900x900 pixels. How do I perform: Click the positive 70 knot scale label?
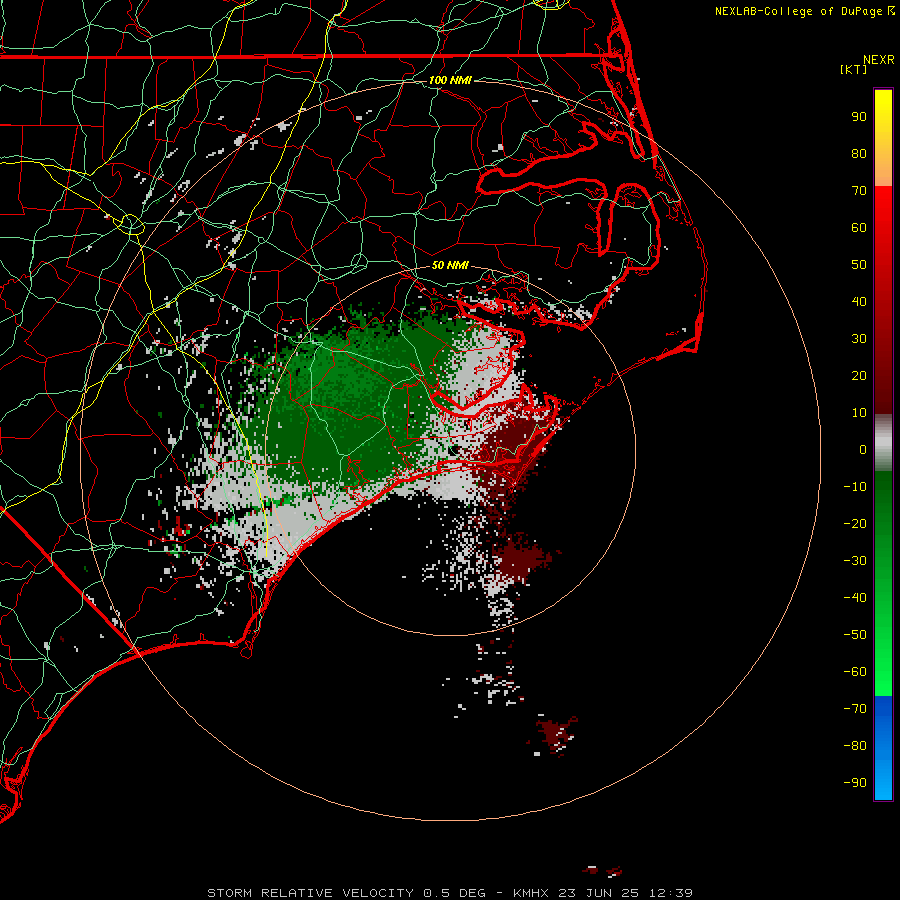coord(859,191)
